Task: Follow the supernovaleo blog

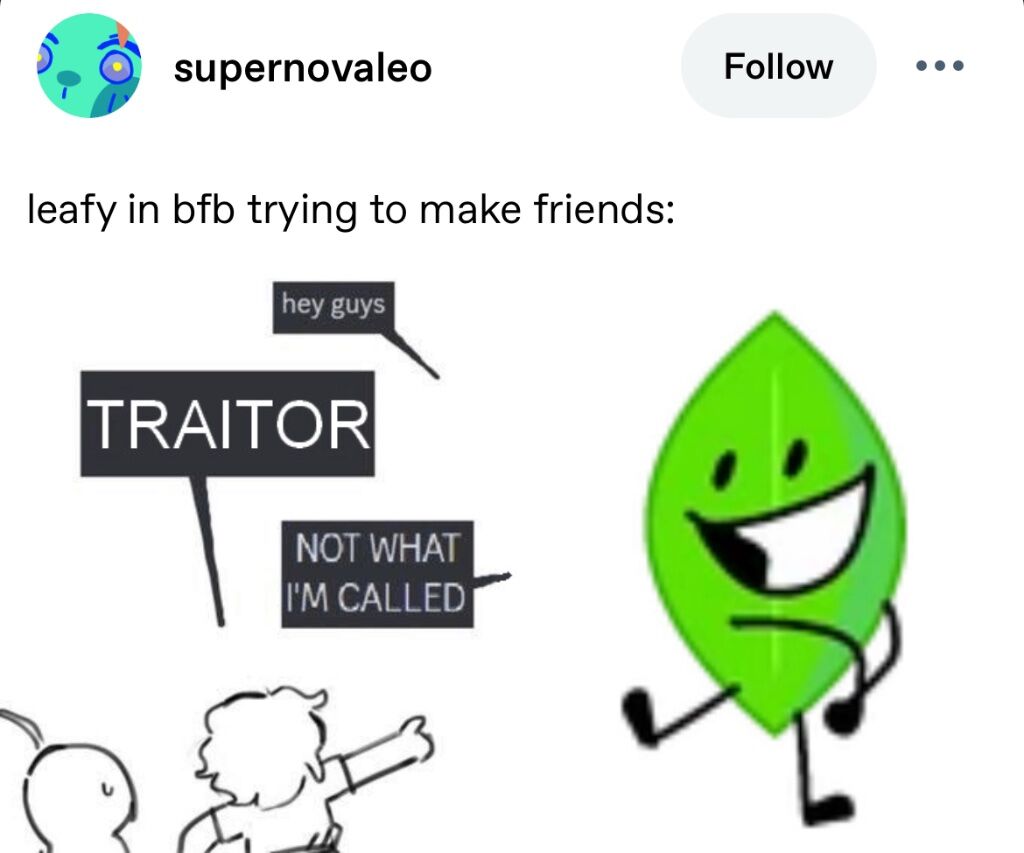Action: (778, 66)
